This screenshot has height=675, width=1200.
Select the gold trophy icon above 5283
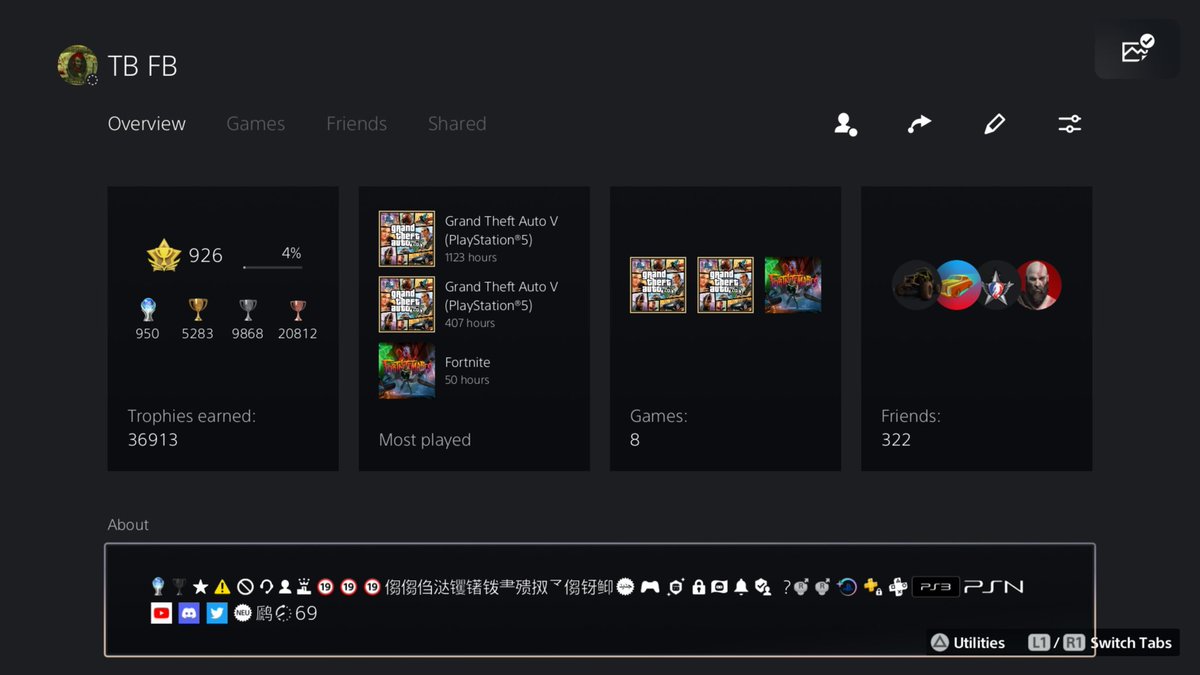[198, 310]
